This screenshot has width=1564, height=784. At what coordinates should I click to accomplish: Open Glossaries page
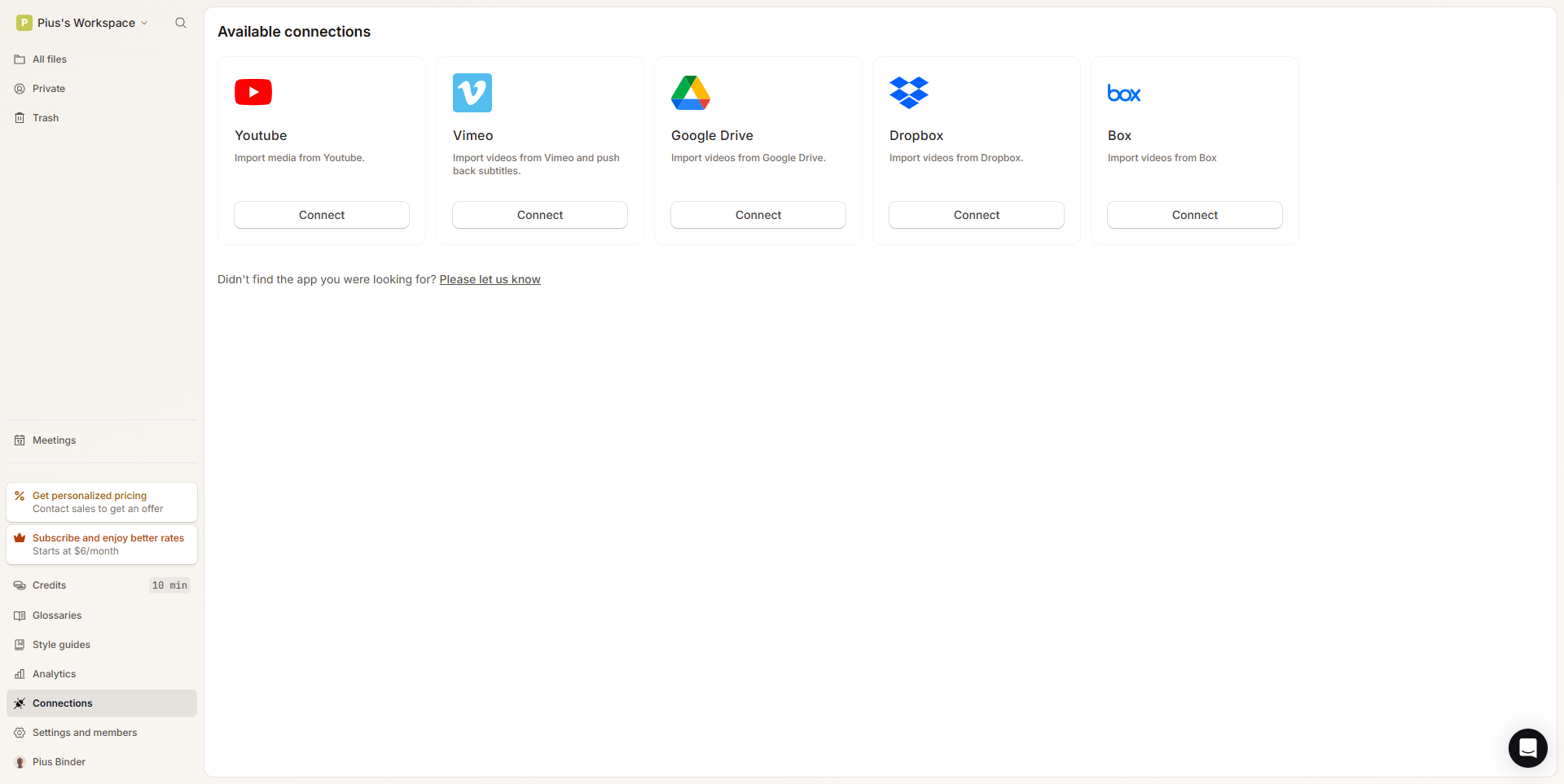57,615
